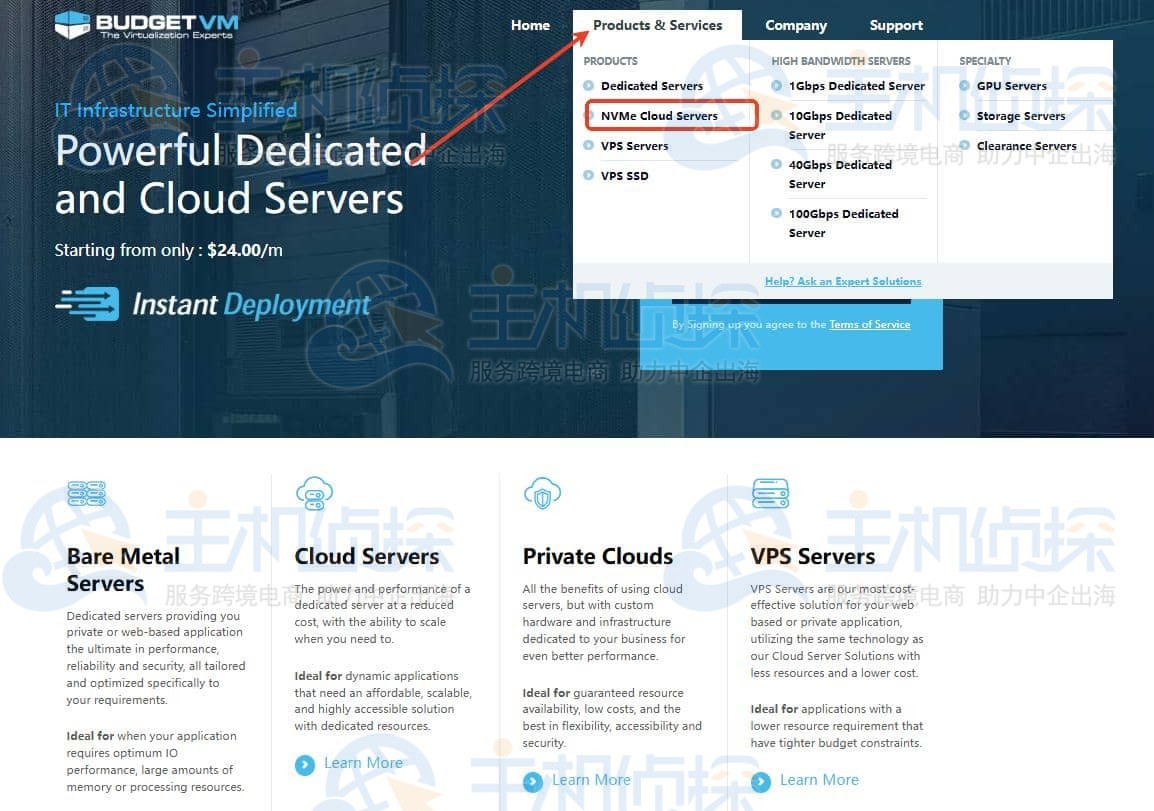The height and width of the screenshot is (811, 1154).
Task: Click the Private Clouds shield icon
Action: click(542, 493)
